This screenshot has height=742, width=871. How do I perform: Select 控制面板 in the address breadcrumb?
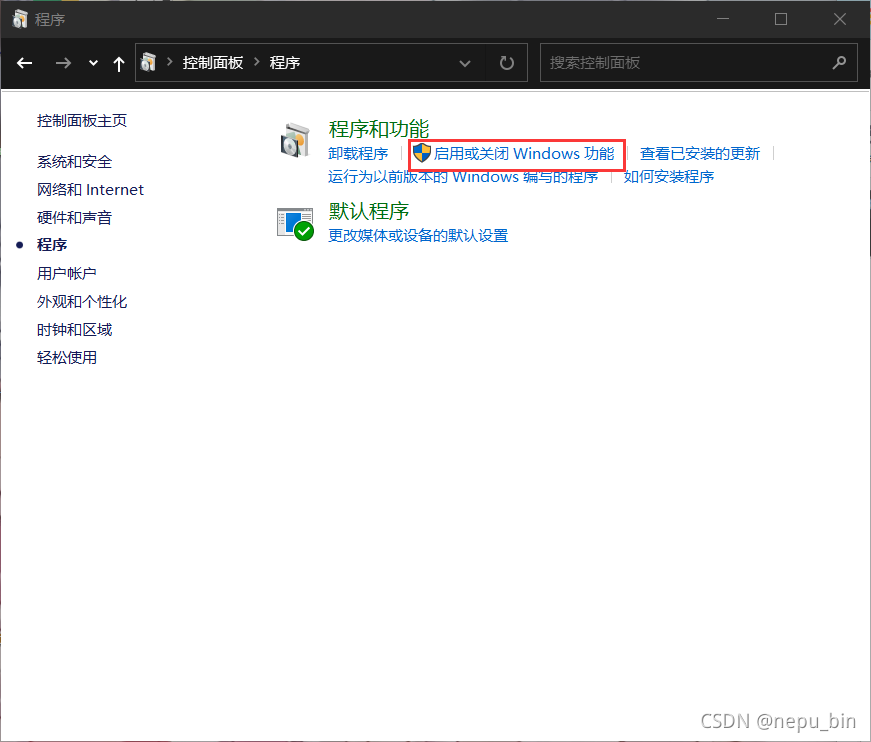(213, 63)
